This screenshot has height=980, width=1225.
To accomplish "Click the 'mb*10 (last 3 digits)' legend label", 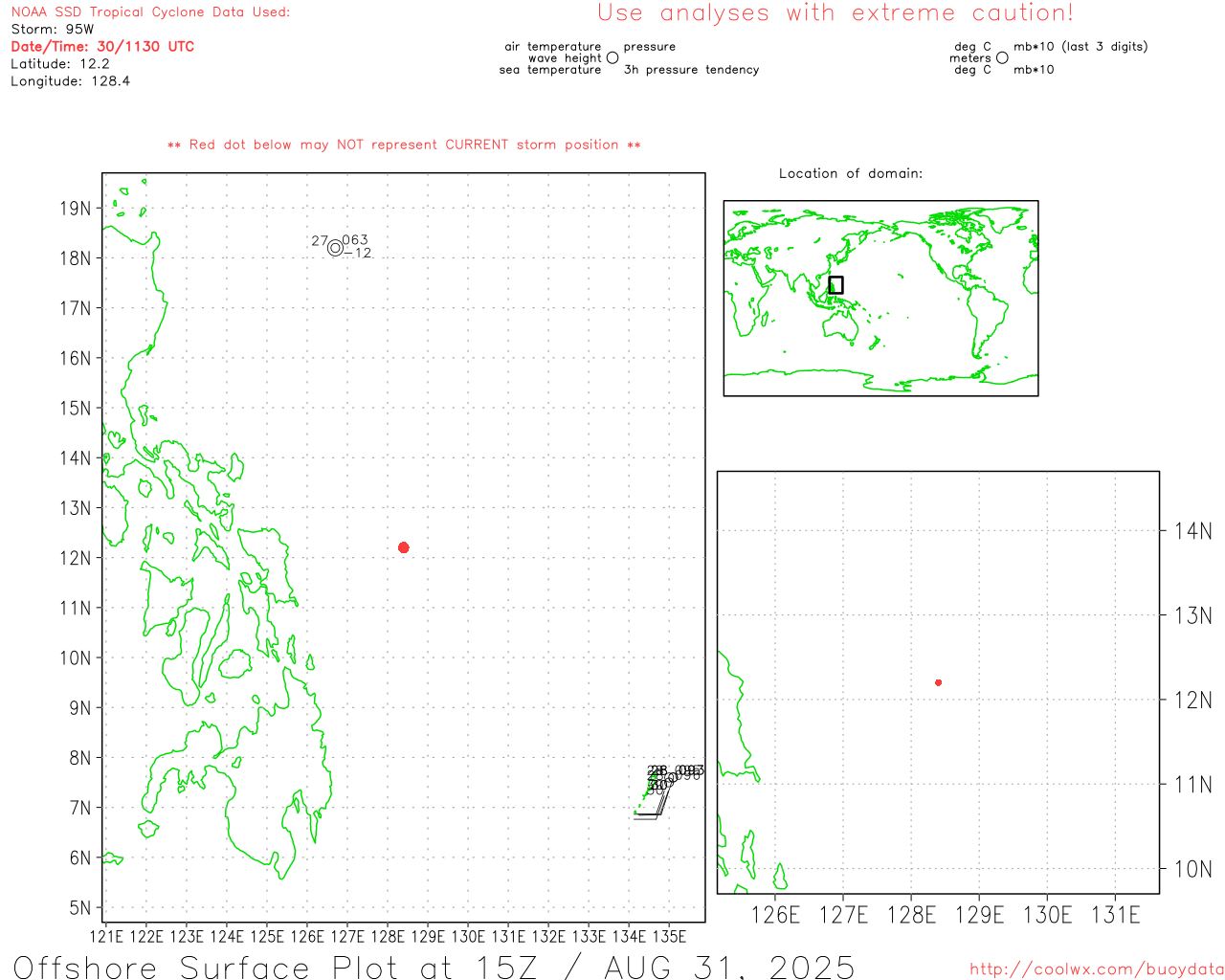I will click(1080, 47).
